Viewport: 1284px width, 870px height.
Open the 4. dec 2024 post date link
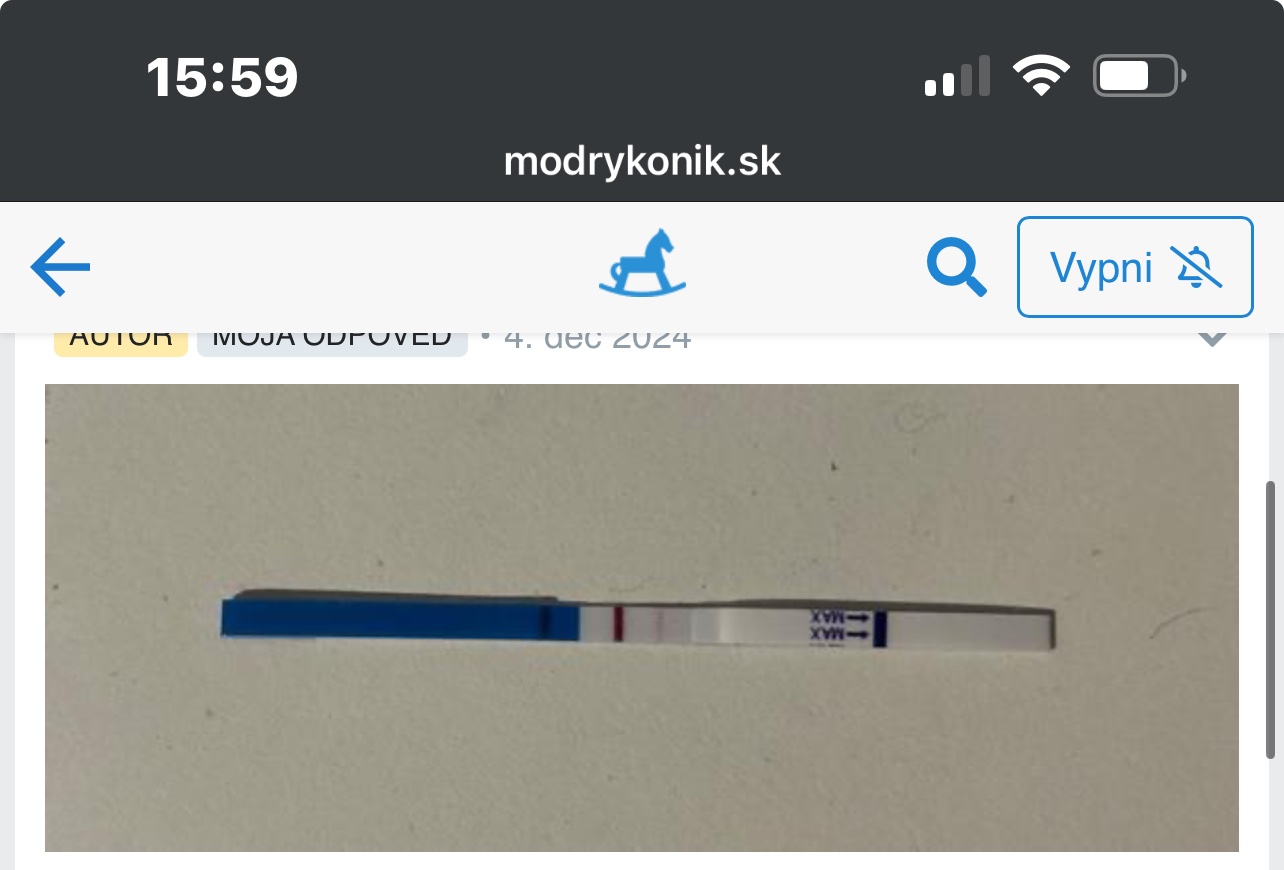[x=598, y=340]
